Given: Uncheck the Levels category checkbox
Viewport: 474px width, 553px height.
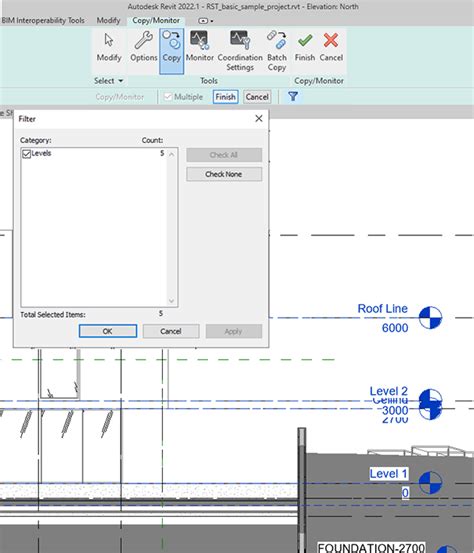Looking at the screenshot, I should 26,154.
